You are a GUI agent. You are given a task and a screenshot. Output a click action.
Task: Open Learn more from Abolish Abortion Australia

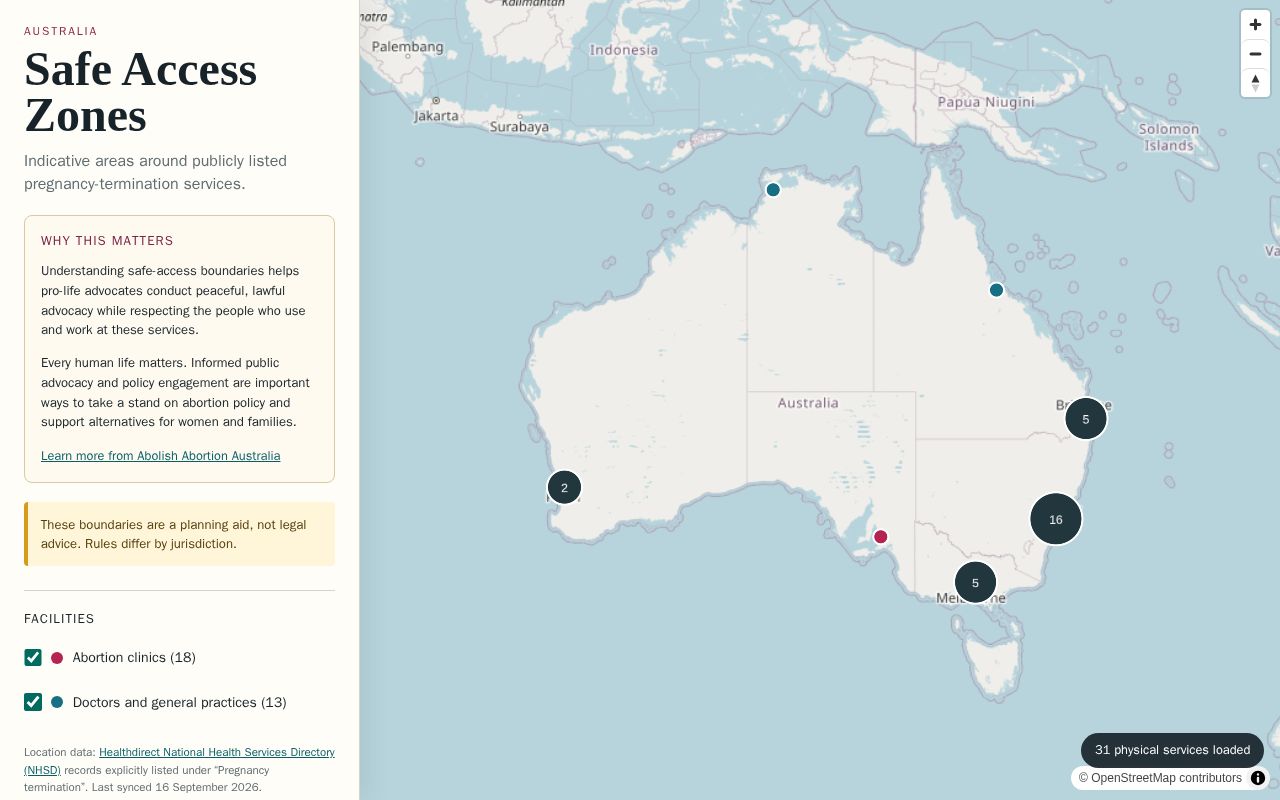click(x=160, y=456)
